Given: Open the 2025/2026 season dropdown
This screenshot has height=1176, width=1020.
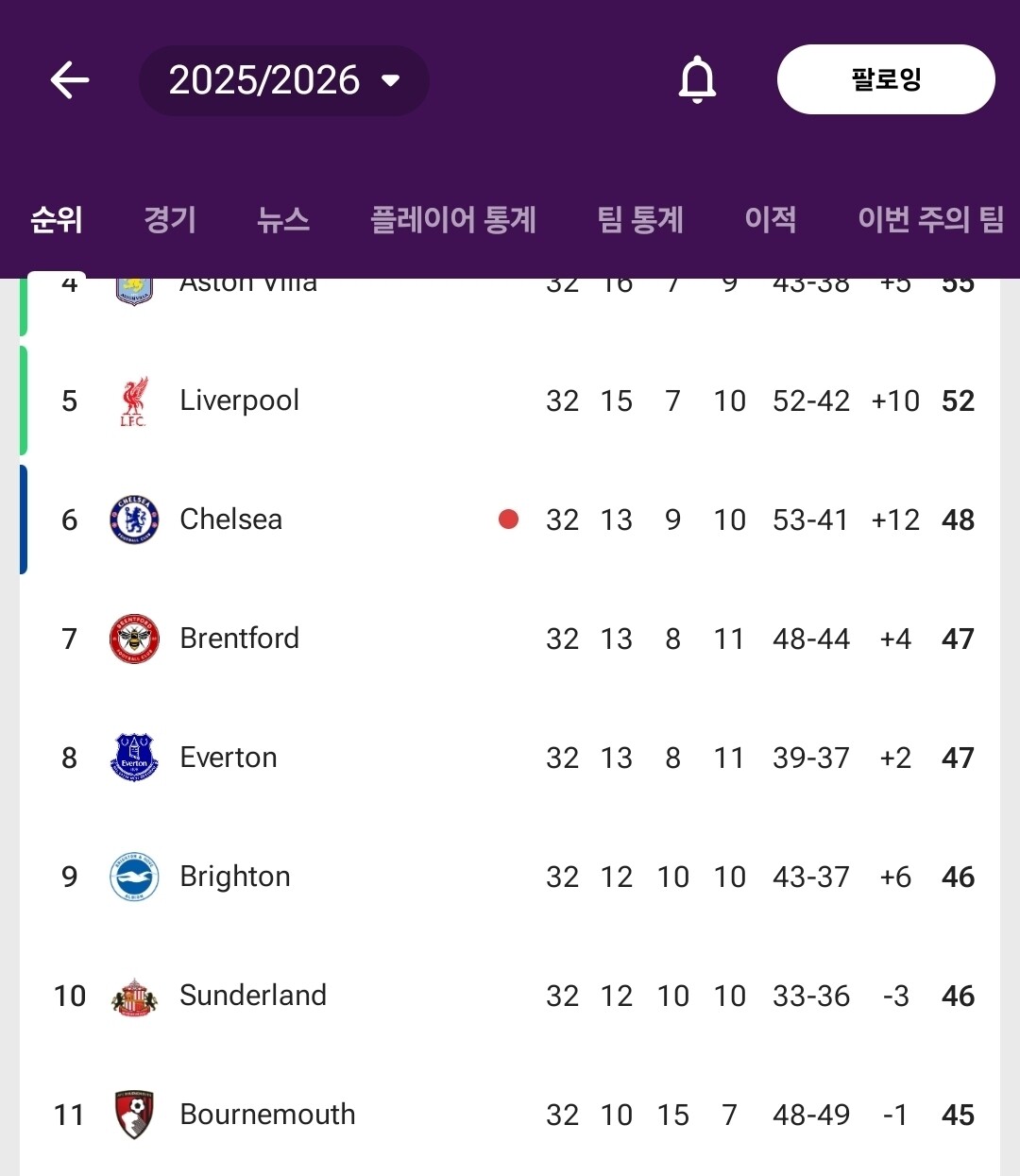Looking at the screenshot, I should [x=283, y=80].
